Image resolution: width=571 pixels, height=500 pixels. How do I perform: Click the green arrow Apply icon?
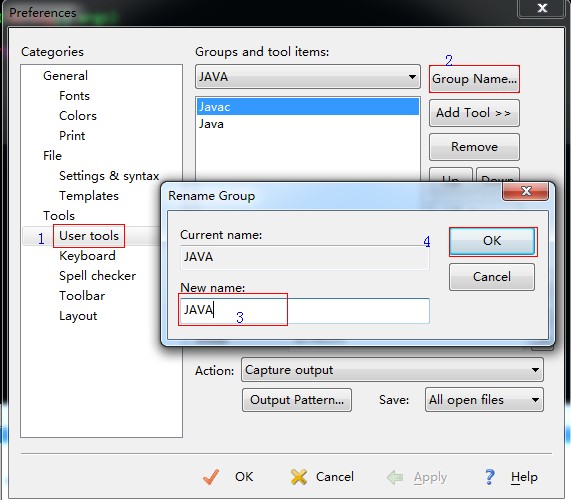tap(395, 477)
